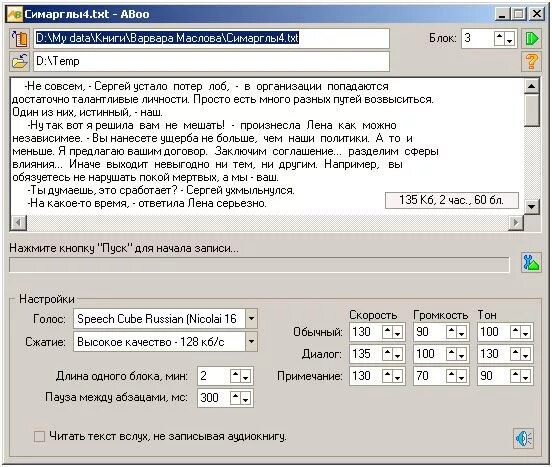Open the Сжатие compression quality dropdown
Screen dimensions: 552x467
click(x=251, y=342)
